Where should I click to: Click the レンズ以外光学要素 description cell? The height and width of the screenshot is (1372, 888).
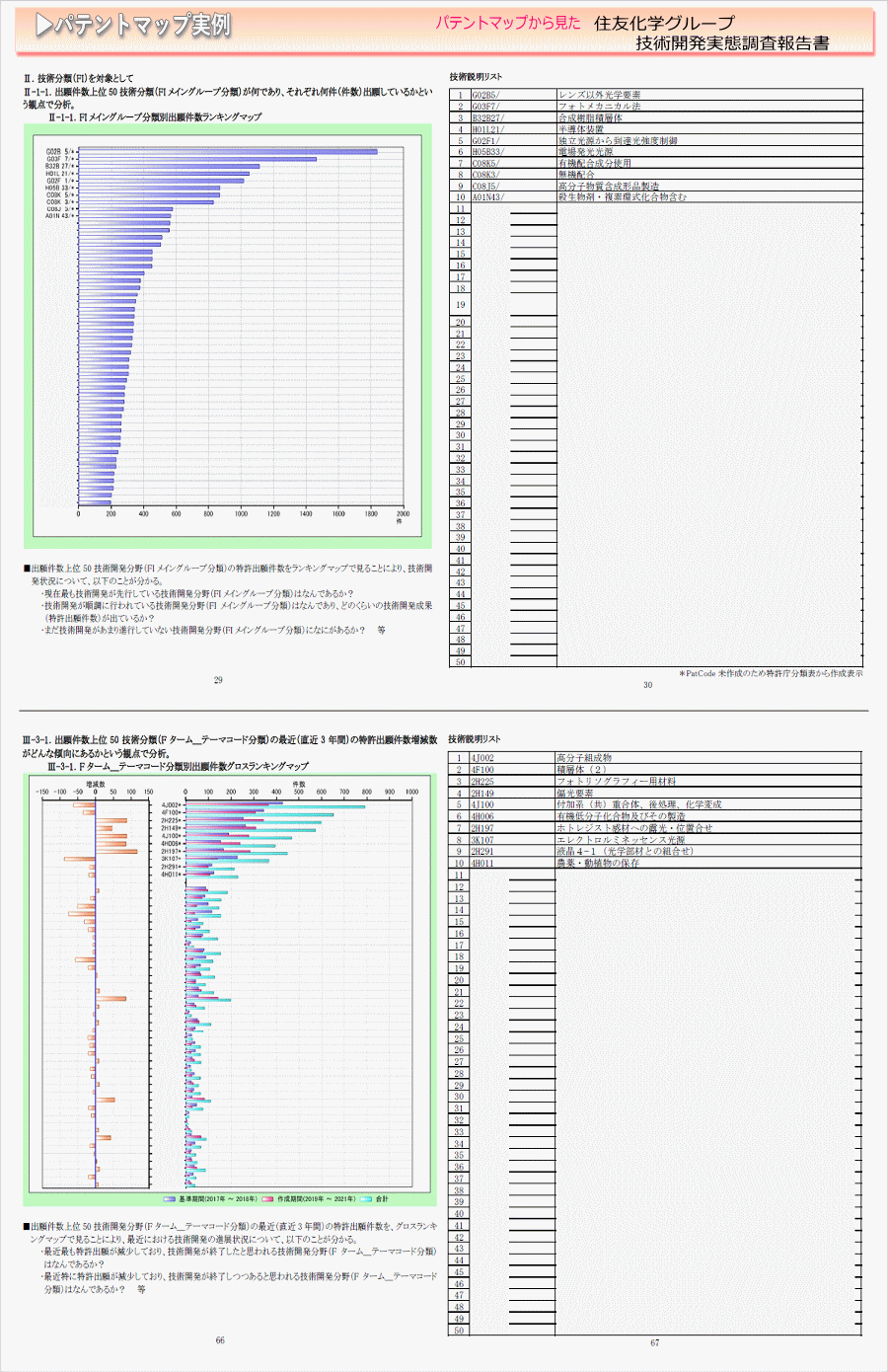(709, 95)
